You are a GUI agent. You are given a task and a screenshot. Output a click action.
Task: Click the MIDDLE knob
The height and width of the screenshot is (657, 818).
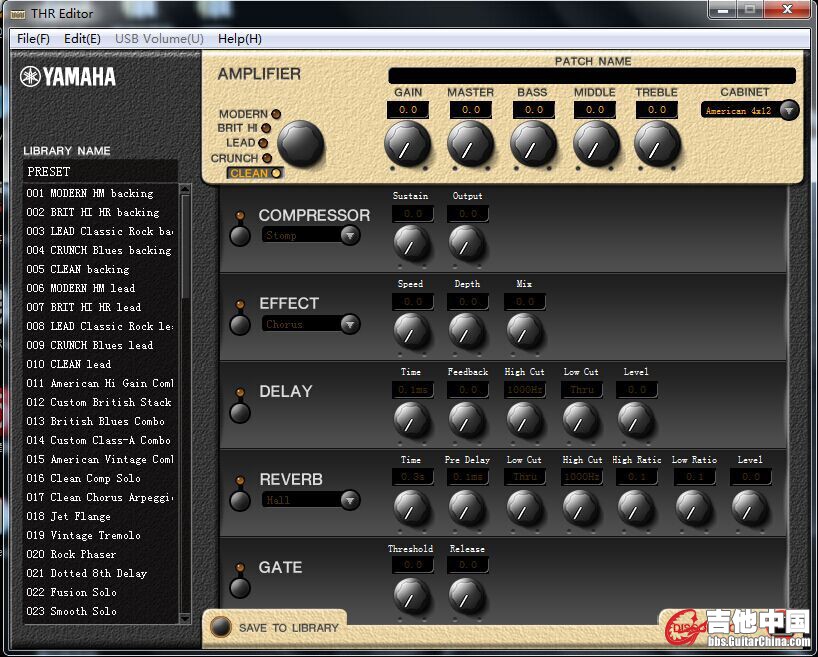click(x=595, y=145)
